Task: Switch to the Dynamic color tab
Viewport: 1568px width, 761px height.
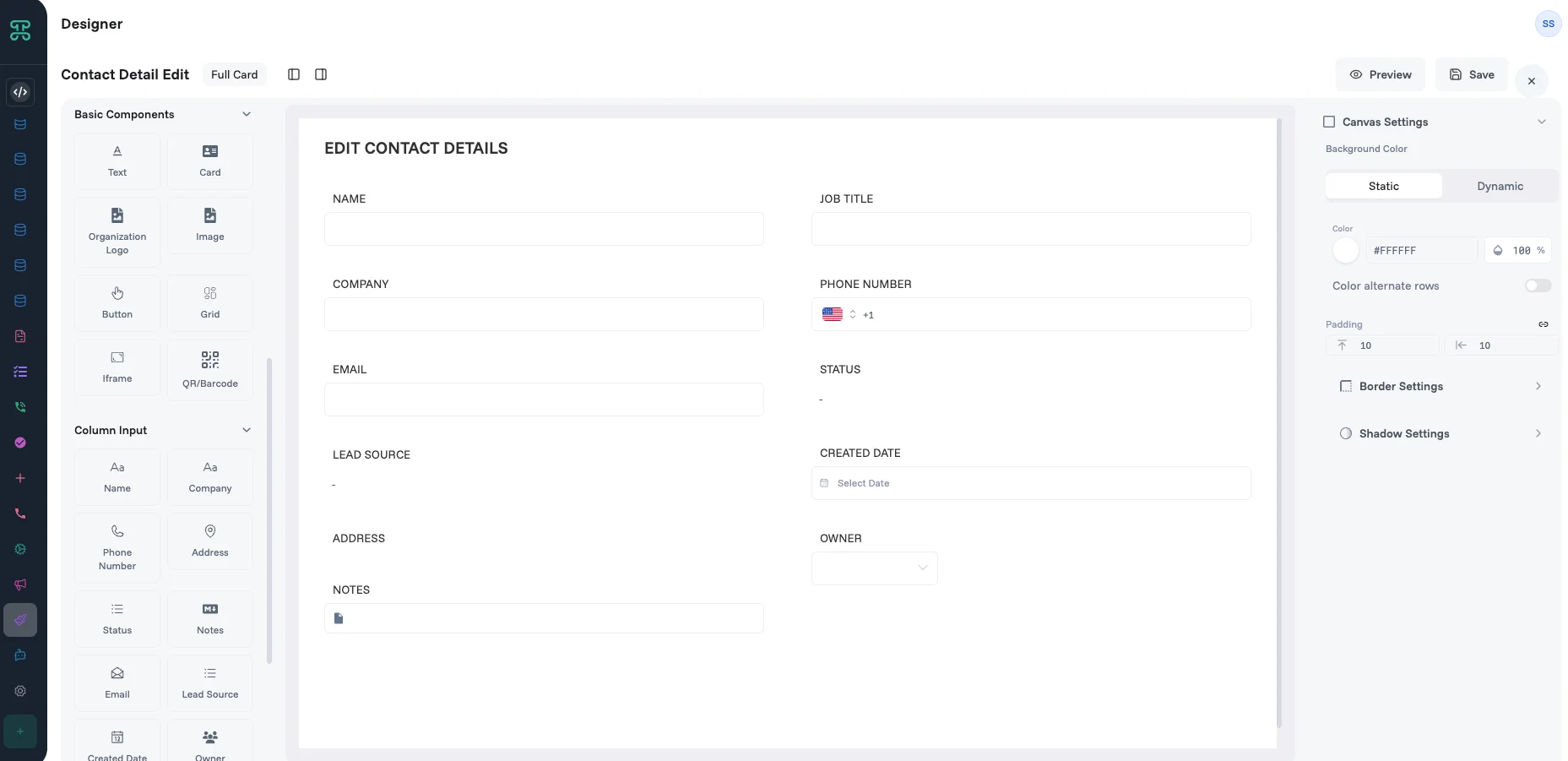Action: [1500, 186]
